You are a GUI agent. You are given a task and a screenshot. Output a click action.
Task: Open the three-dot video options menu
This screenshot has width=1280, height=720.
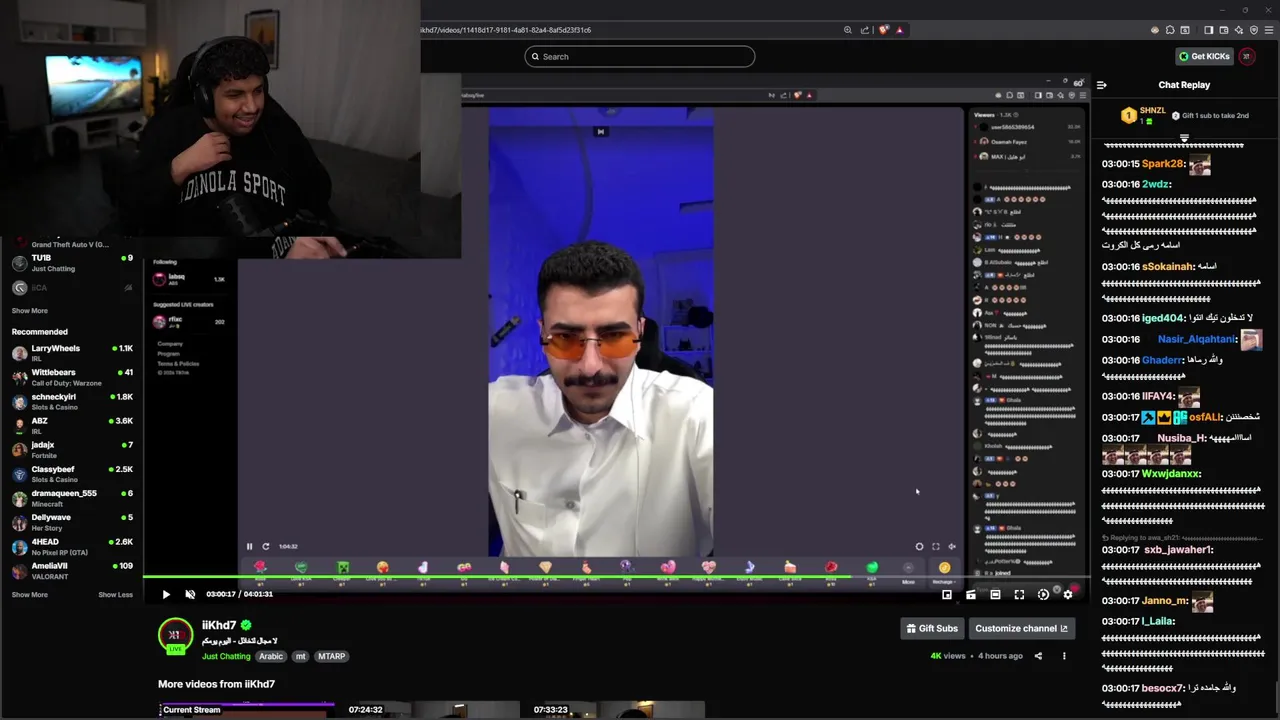1064,656
